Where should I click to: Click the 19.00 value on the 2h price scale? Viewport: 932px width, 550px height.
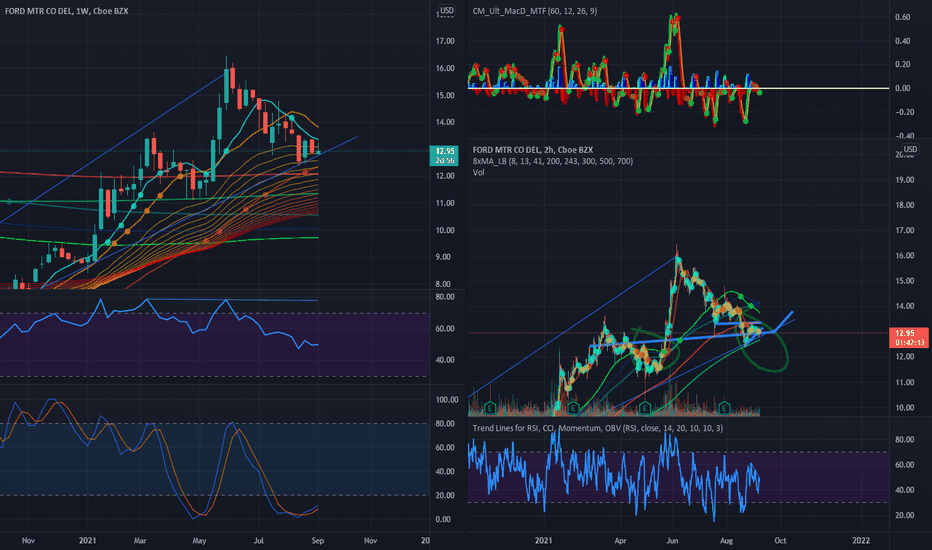904,180
